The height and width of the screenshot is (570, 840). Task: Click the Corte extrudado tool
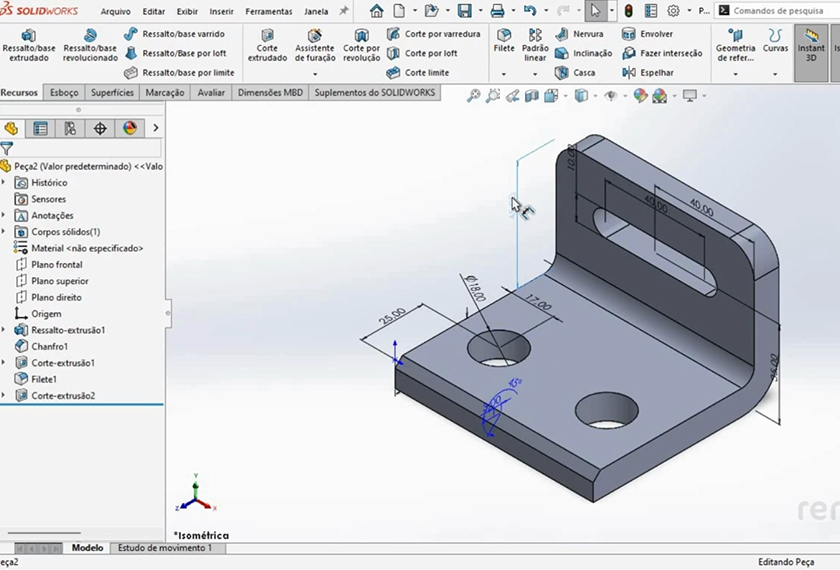pyautogui.click(x=267, y=44)
